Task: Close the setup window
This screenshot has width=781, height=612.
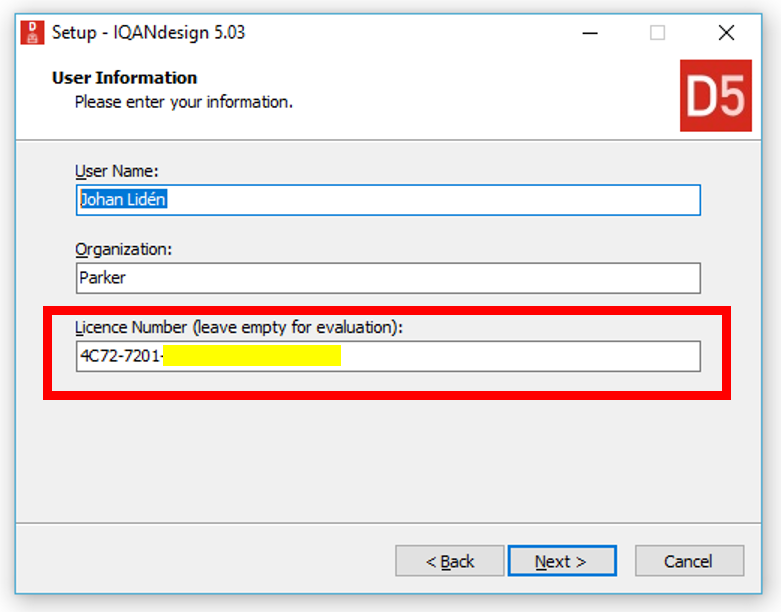Action: pyautogui.click(x=726, y=33)
